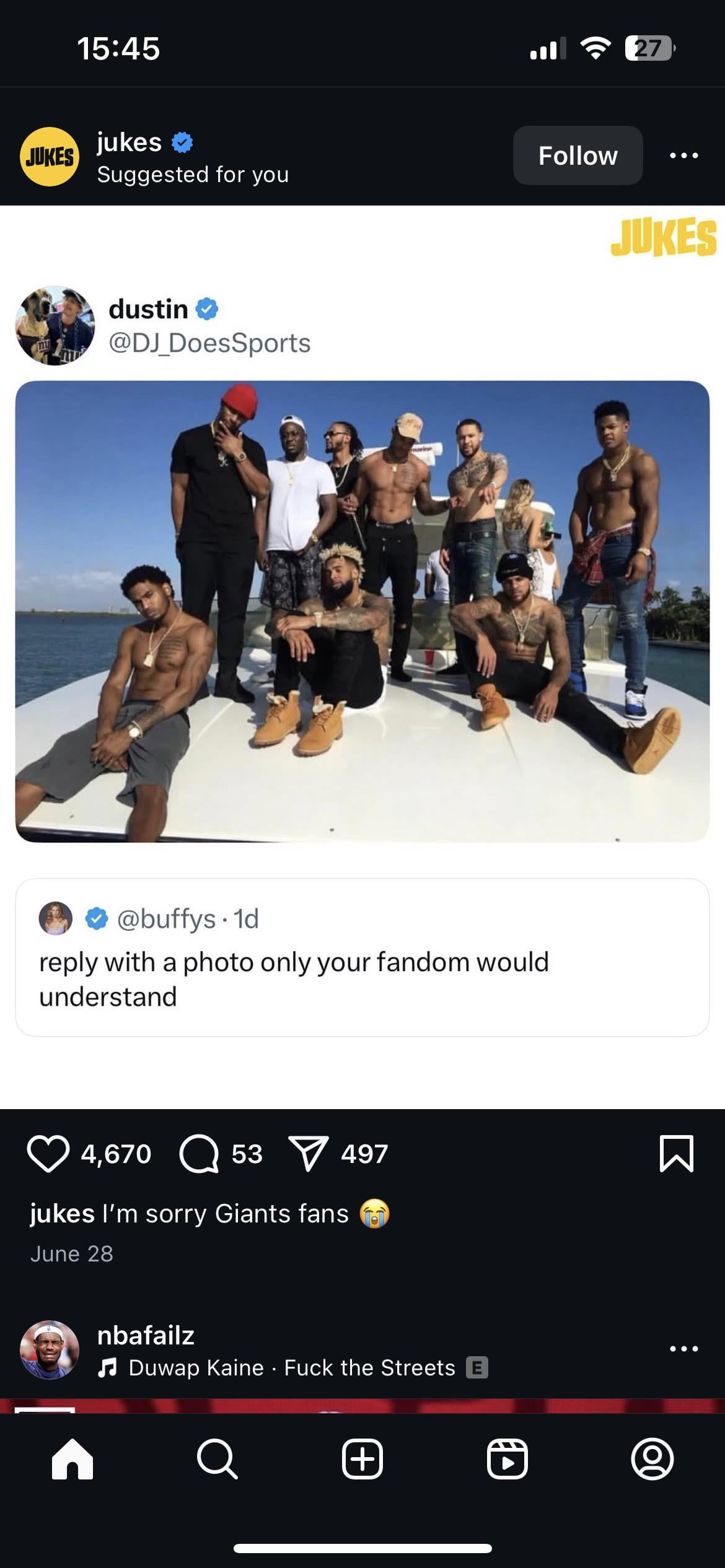Open audio Duwap Kaine Fuck the Streets
725x1568 pixels.
pos(292,1367)
